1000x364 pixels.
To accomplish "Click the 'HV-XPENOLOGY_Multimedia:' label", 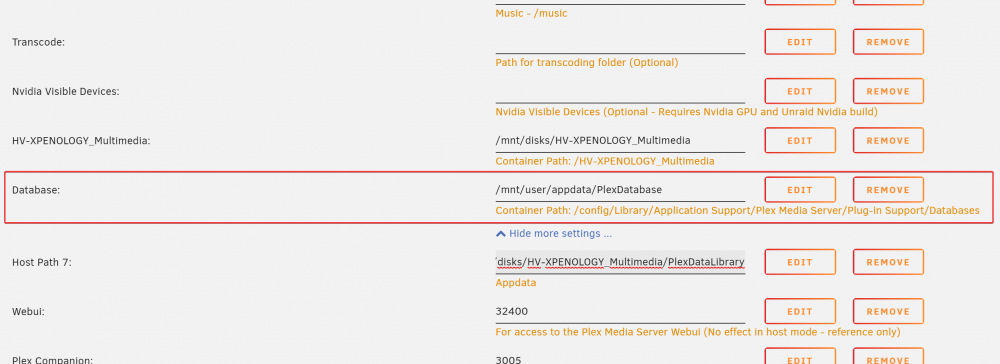I will pos(81,141).
